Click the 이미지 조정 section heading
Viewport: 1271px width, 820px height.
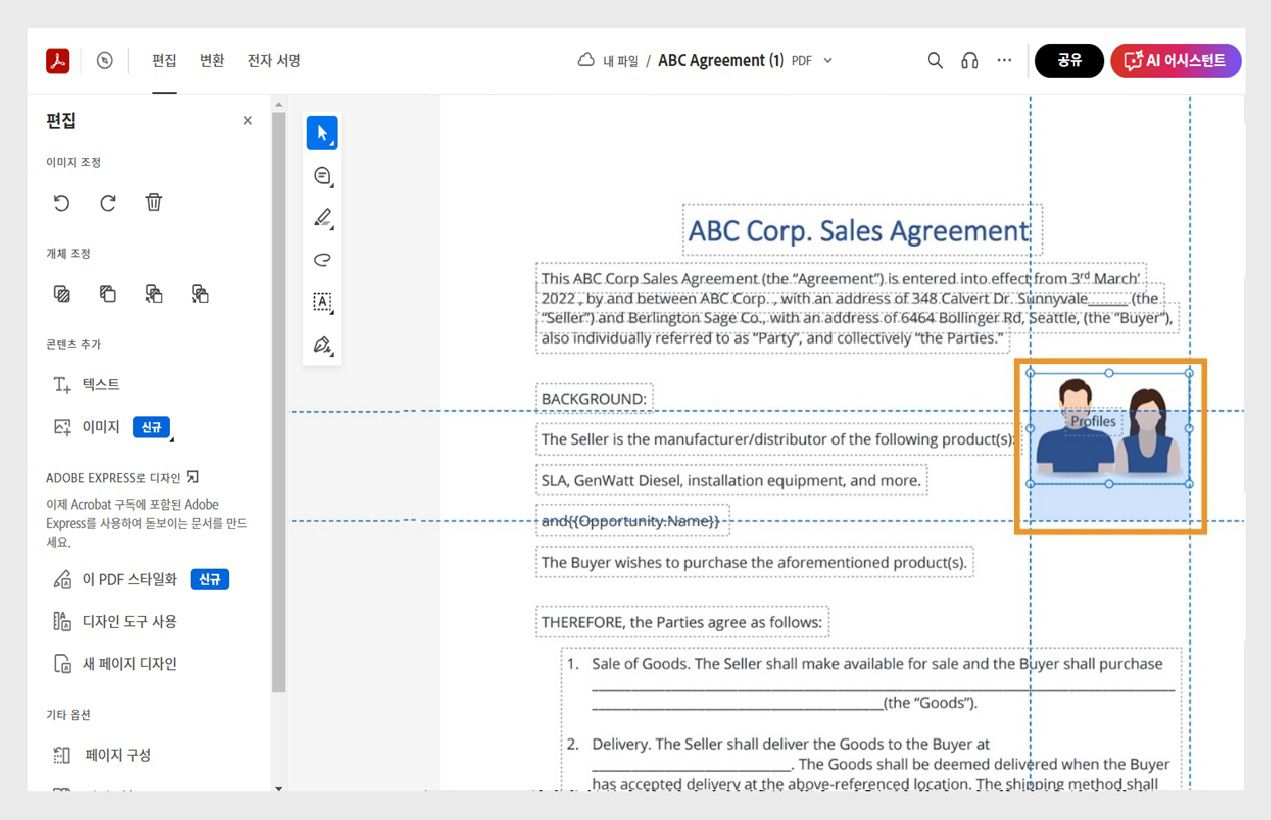[74, 162]
